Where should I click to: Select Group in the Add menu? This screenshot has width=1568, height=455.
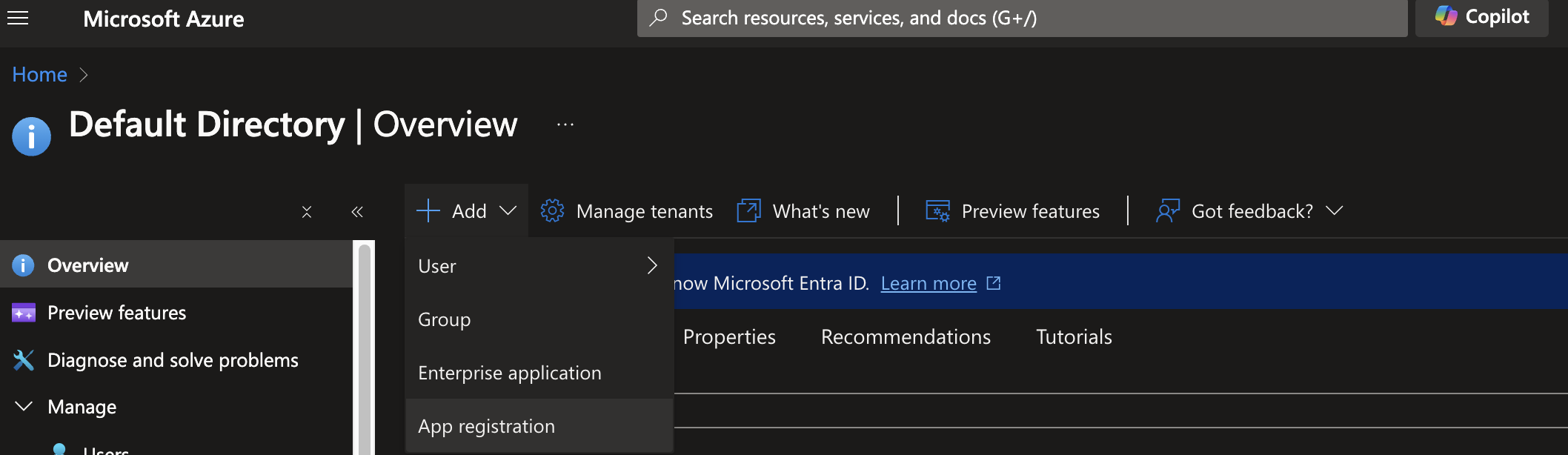pyautogui.click(x=539, y=319)
